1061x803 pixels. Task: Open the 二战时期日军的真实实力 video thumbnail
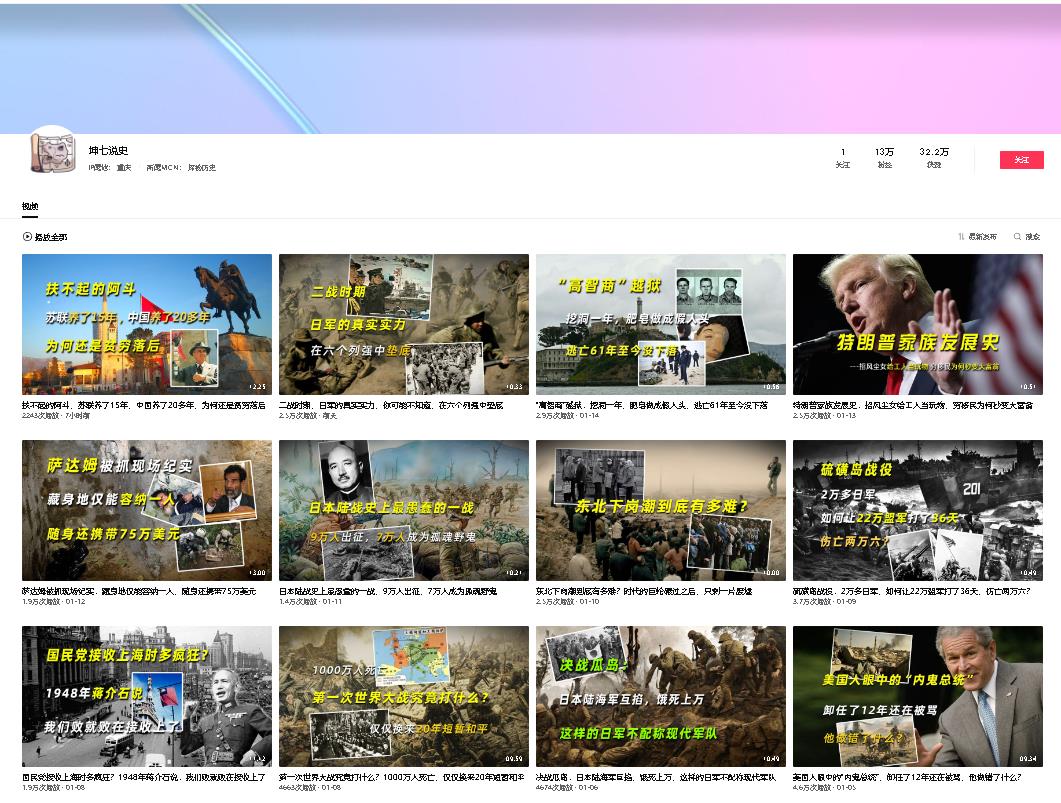(x=404, y=324)
